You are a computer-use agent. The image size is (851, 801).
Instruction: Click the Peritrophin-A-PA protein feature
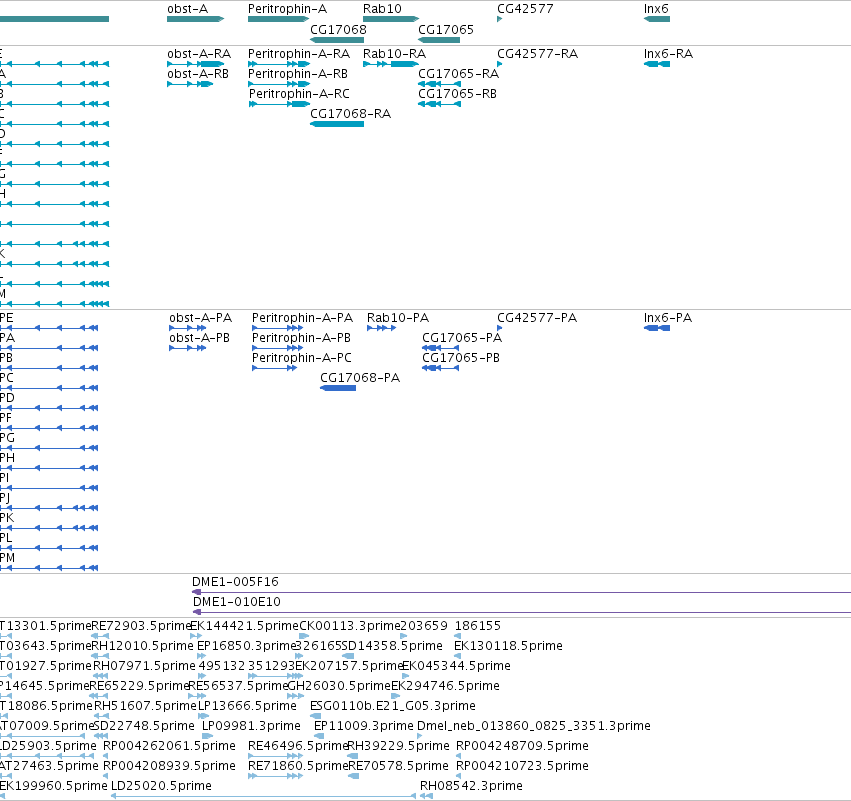tap(277, 328)
